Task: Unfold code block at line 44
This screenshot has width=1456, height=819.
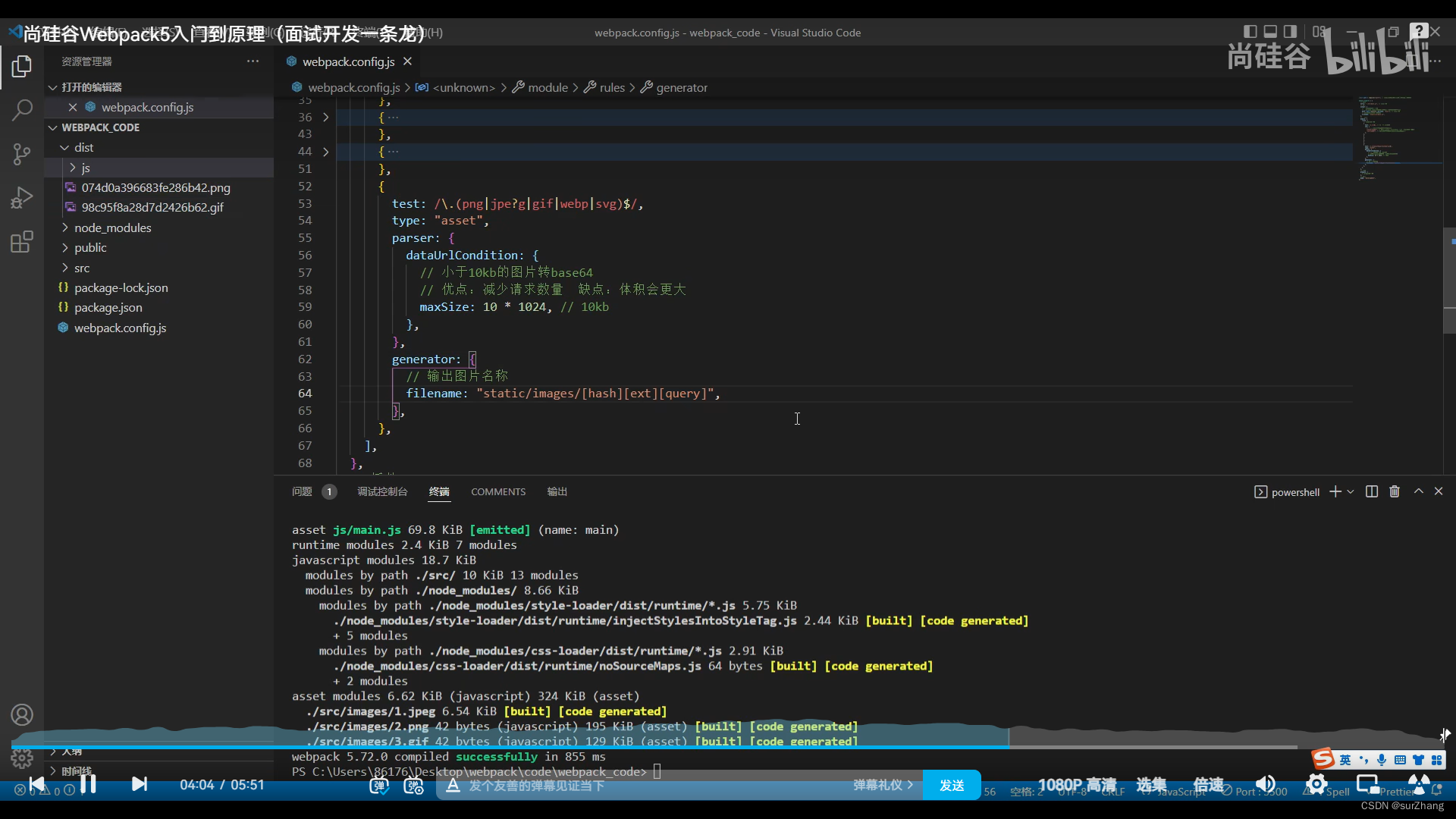Action: (x=326, y=152)
